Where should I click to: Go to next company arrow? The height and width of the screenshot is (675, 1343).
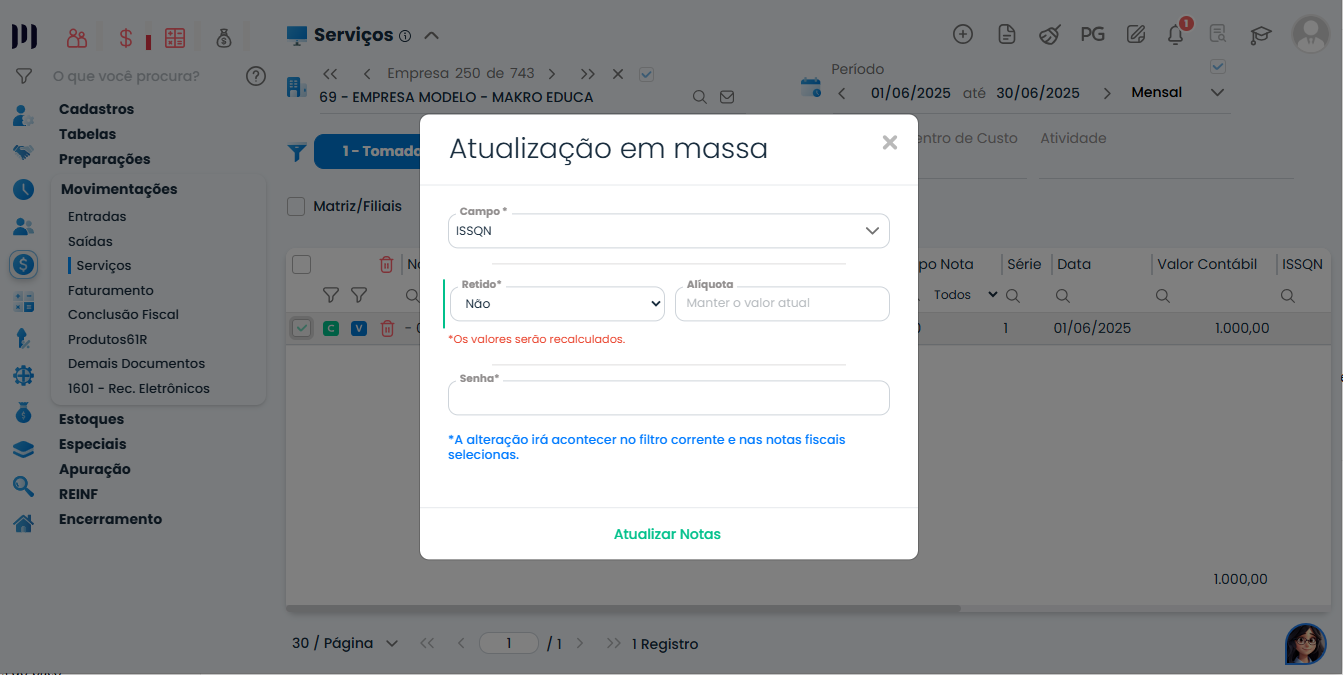click(552, 74)
